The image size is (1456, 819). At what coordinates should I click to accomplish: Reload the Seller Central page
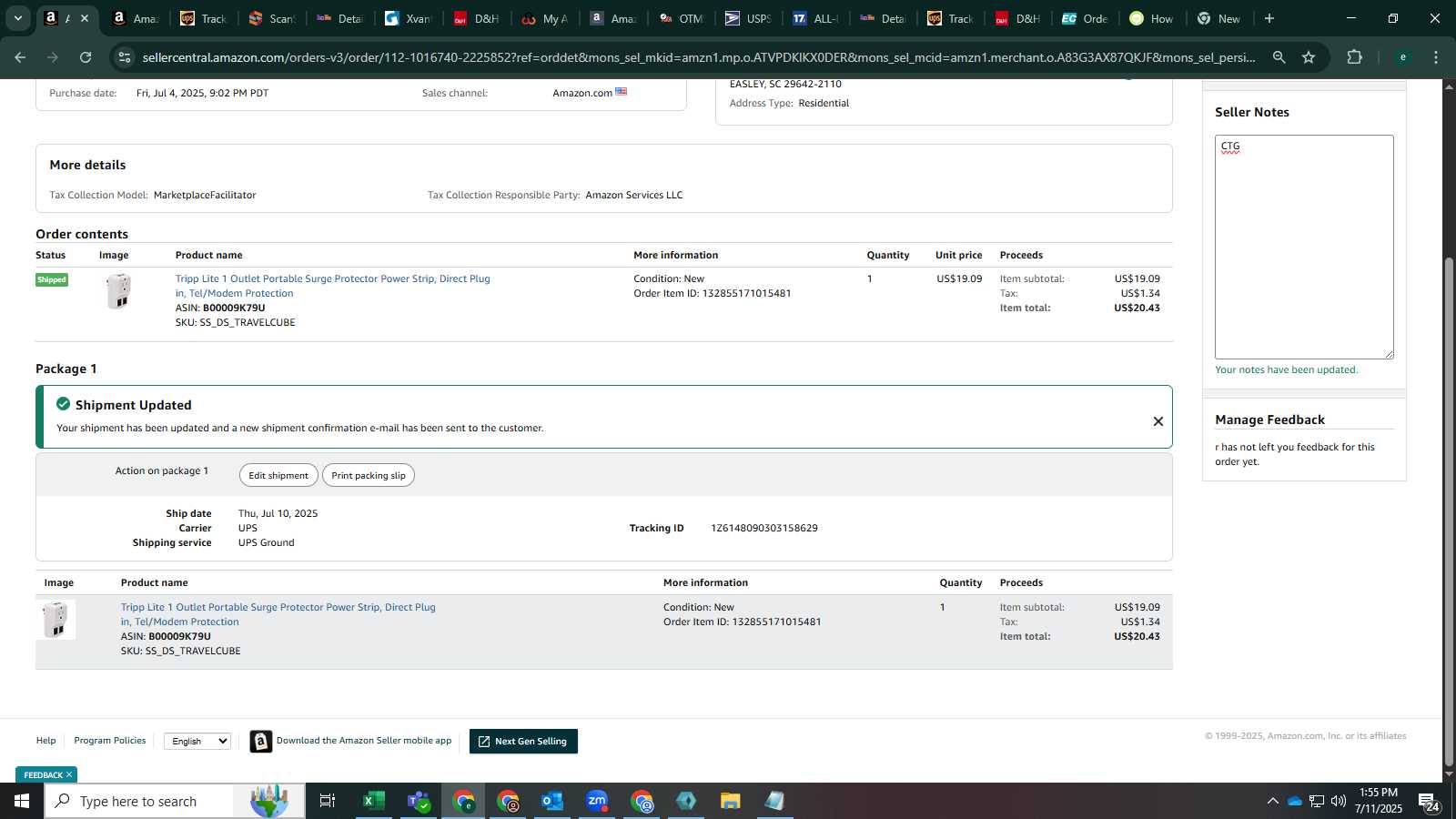pos(86,57)
